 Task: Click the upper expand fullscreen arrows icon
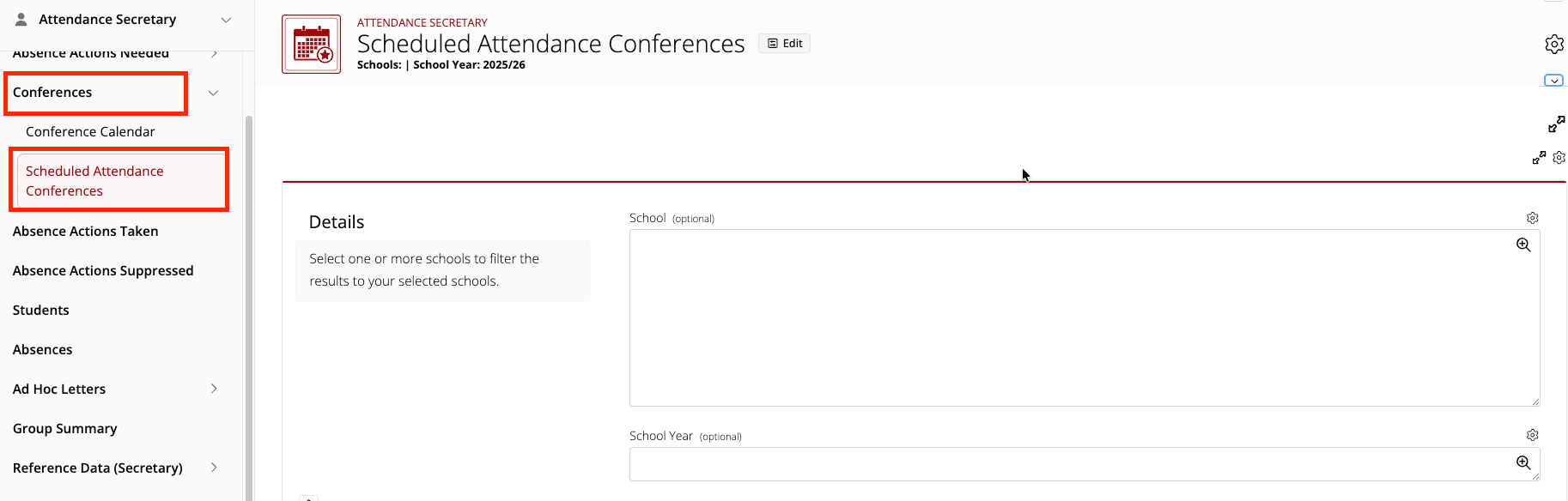tap(1556, 124)
